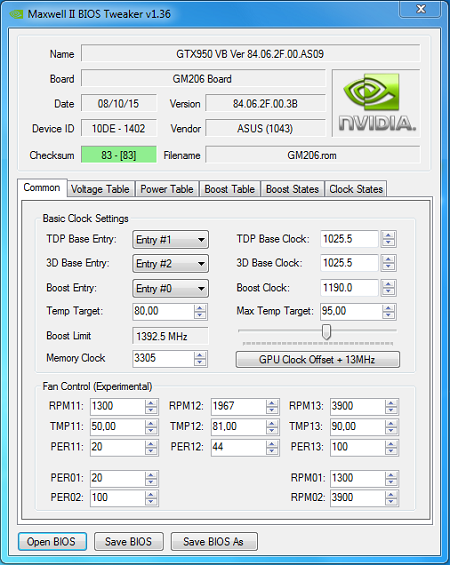
Task: Click the TDP Base Clock value field
Action: coord(349,239)
